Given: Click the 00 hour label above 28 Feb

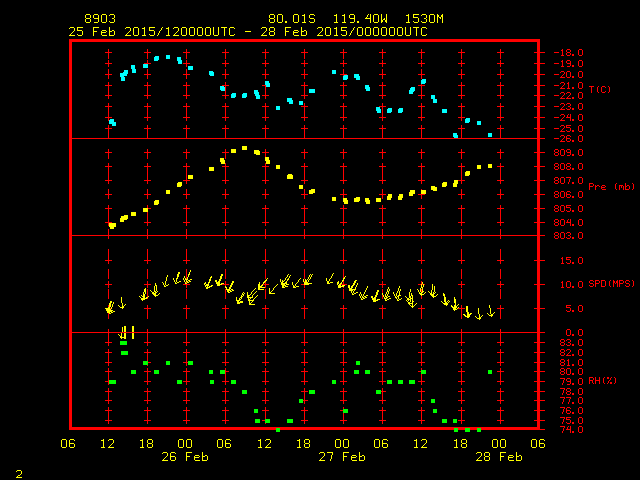Looking at the screenshot, I should (x=499, y=444).
